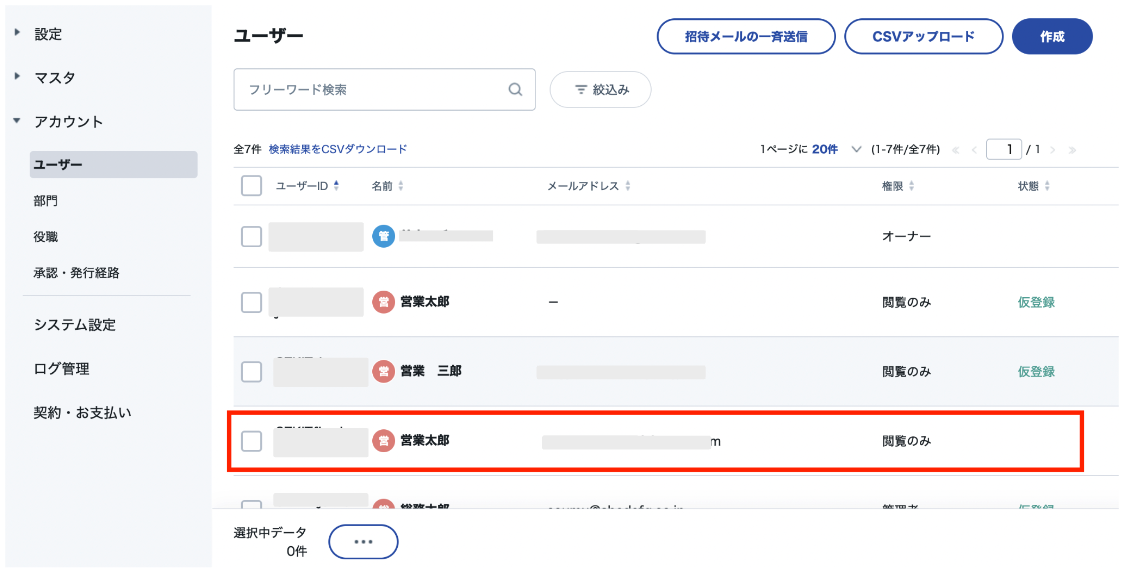
Task: Click the (1-7件/全7件) range text
Action: coord(905,150)
